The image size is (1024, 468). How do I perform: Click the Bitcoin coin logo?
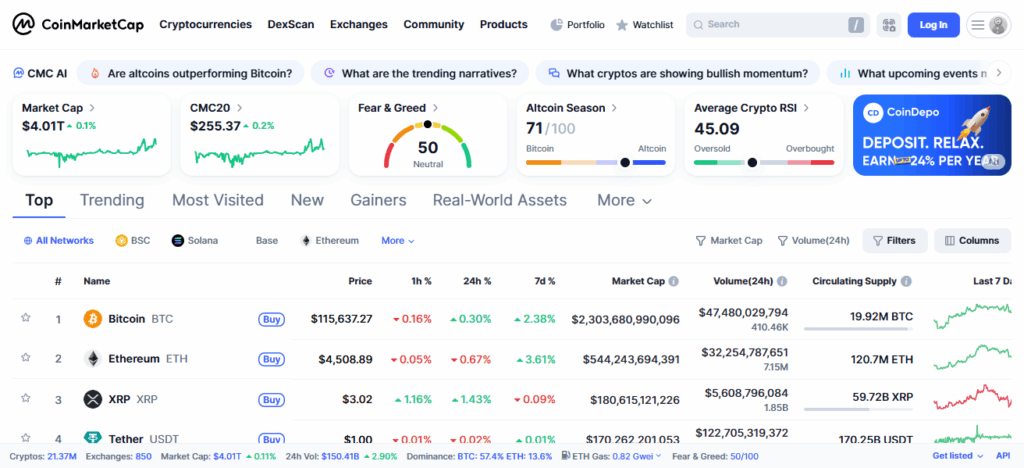[x=93, y=319]
